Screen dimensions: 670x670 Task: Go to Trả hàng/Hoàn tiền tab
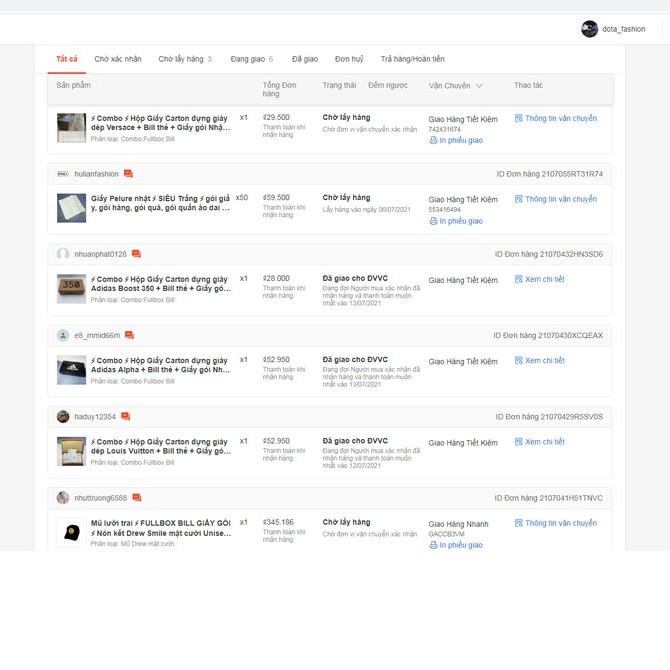point(412,59)
